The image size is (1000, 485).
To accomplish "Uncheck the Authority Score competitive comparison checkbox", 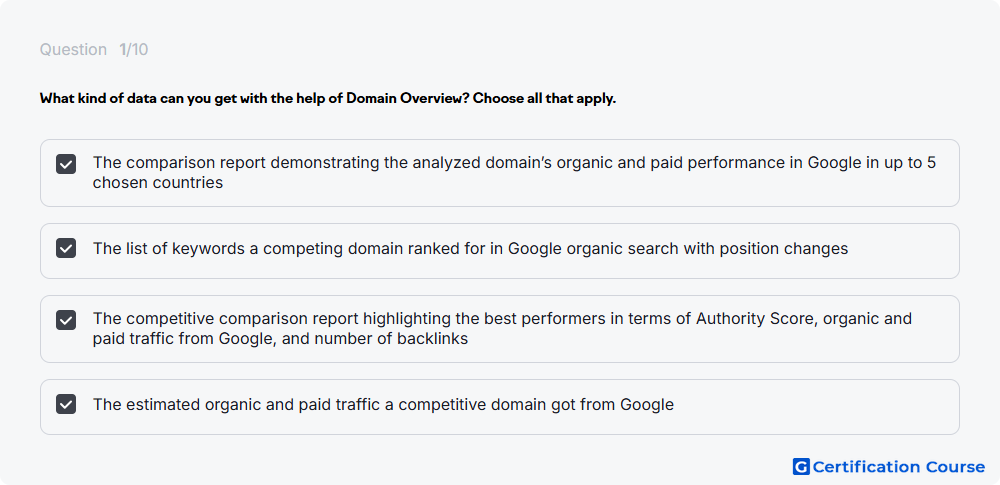I will click(x=66, y=320).
